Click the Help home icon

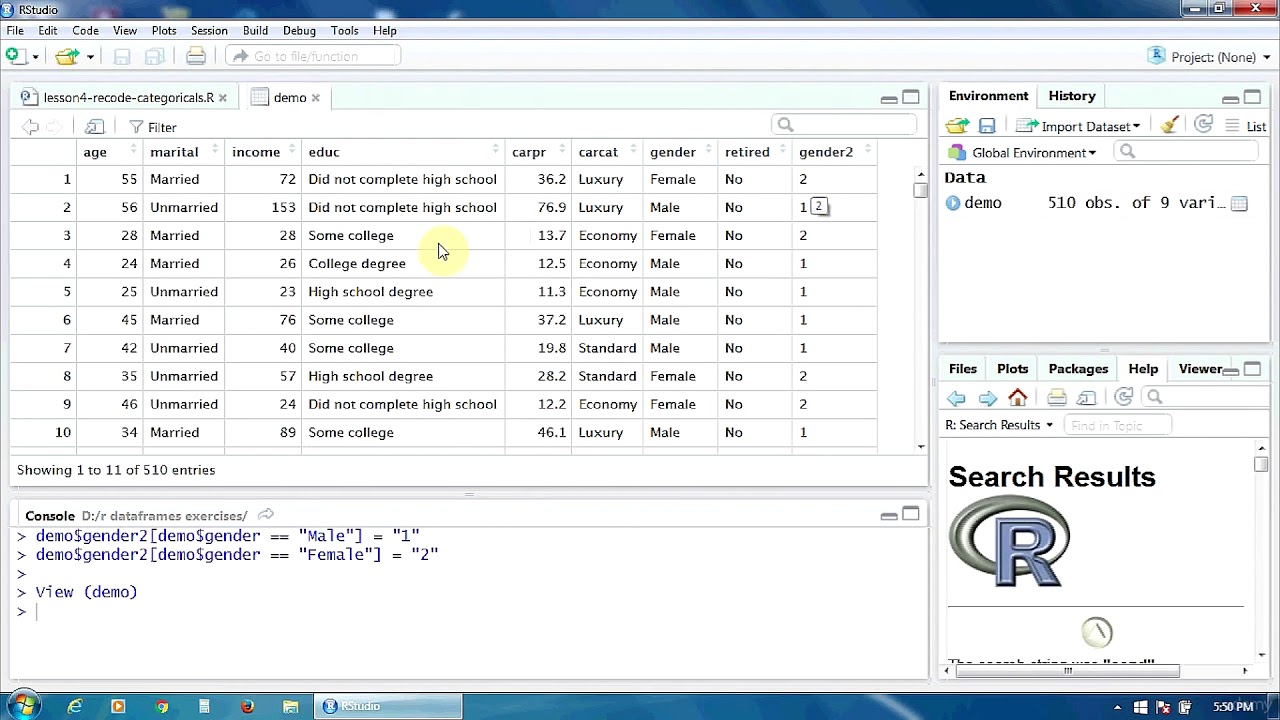point(1018,397)
